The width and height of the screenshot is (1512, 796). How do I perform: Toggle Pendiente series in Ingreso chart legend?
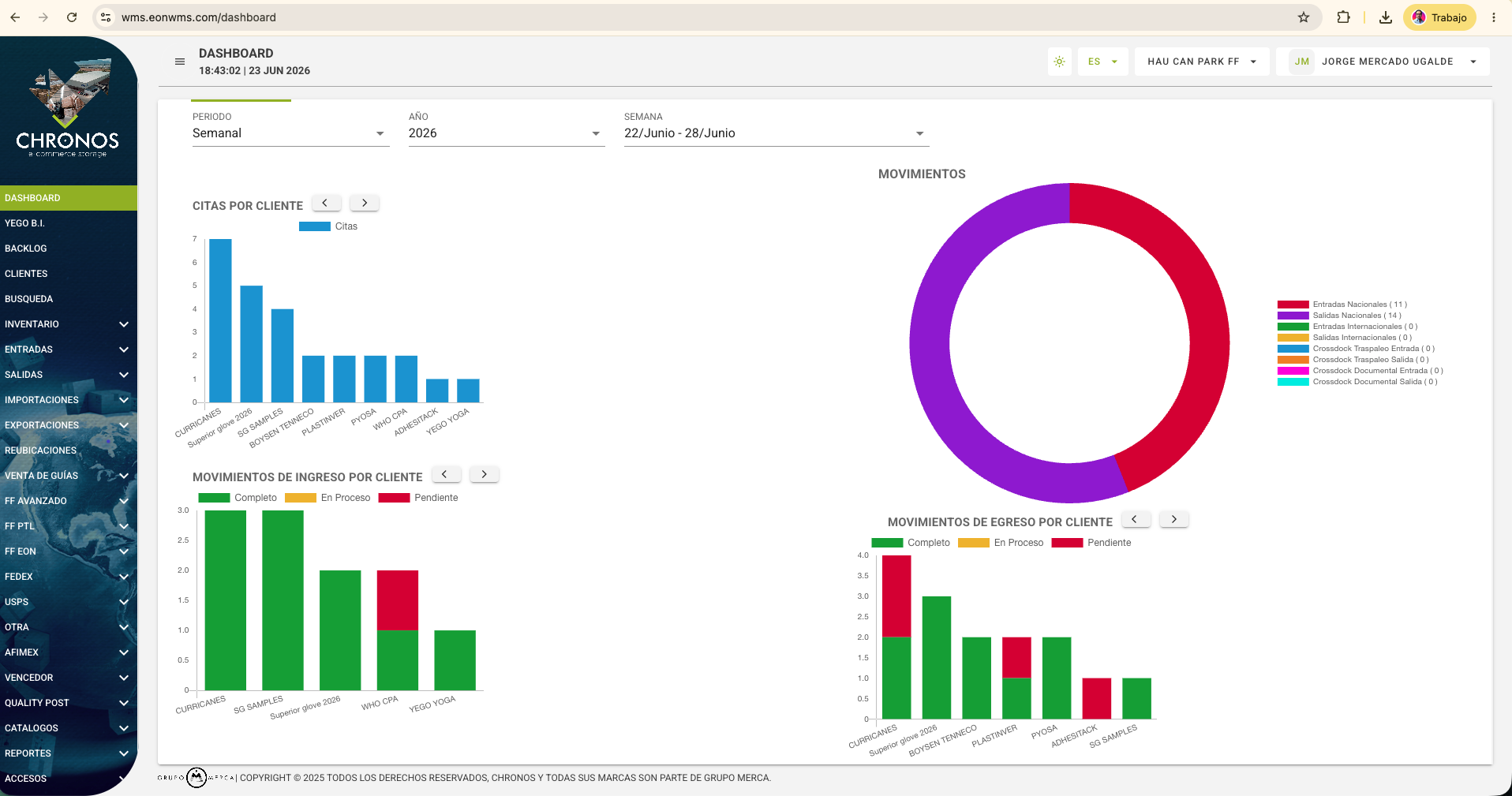[x=418, y=498]
